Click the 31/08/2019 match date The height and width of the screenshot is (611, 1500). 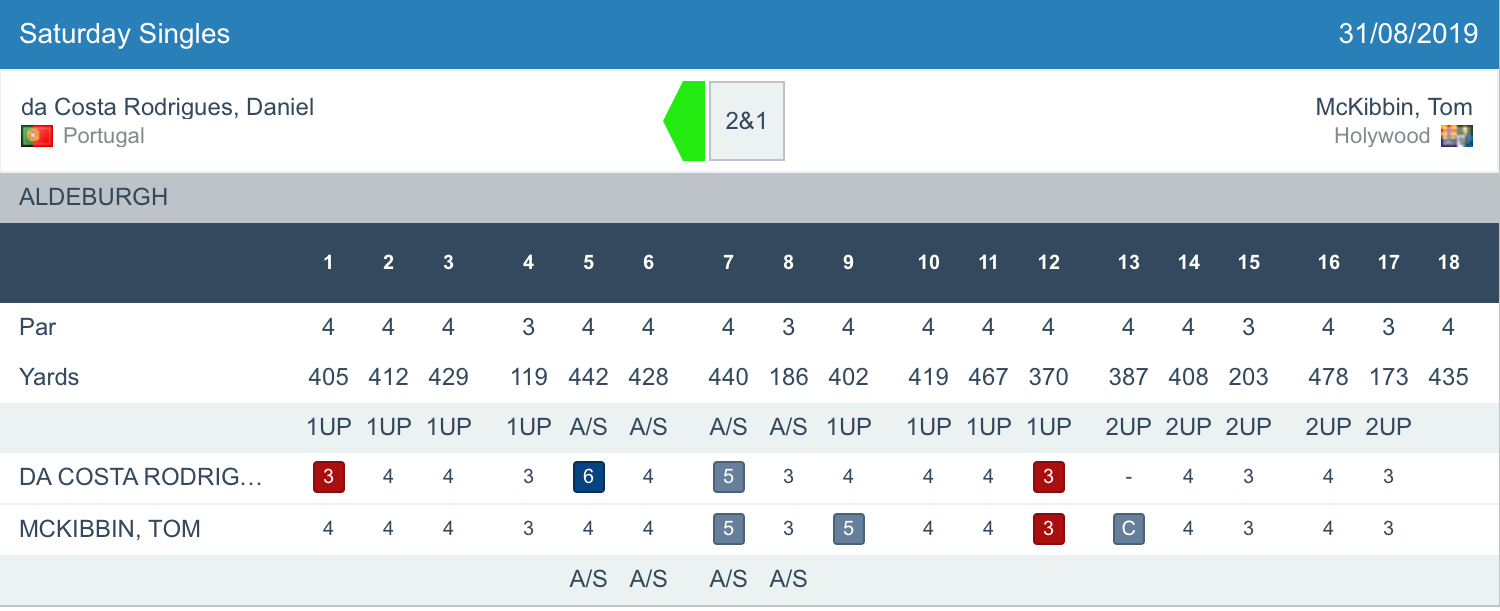pos(1408,34)
